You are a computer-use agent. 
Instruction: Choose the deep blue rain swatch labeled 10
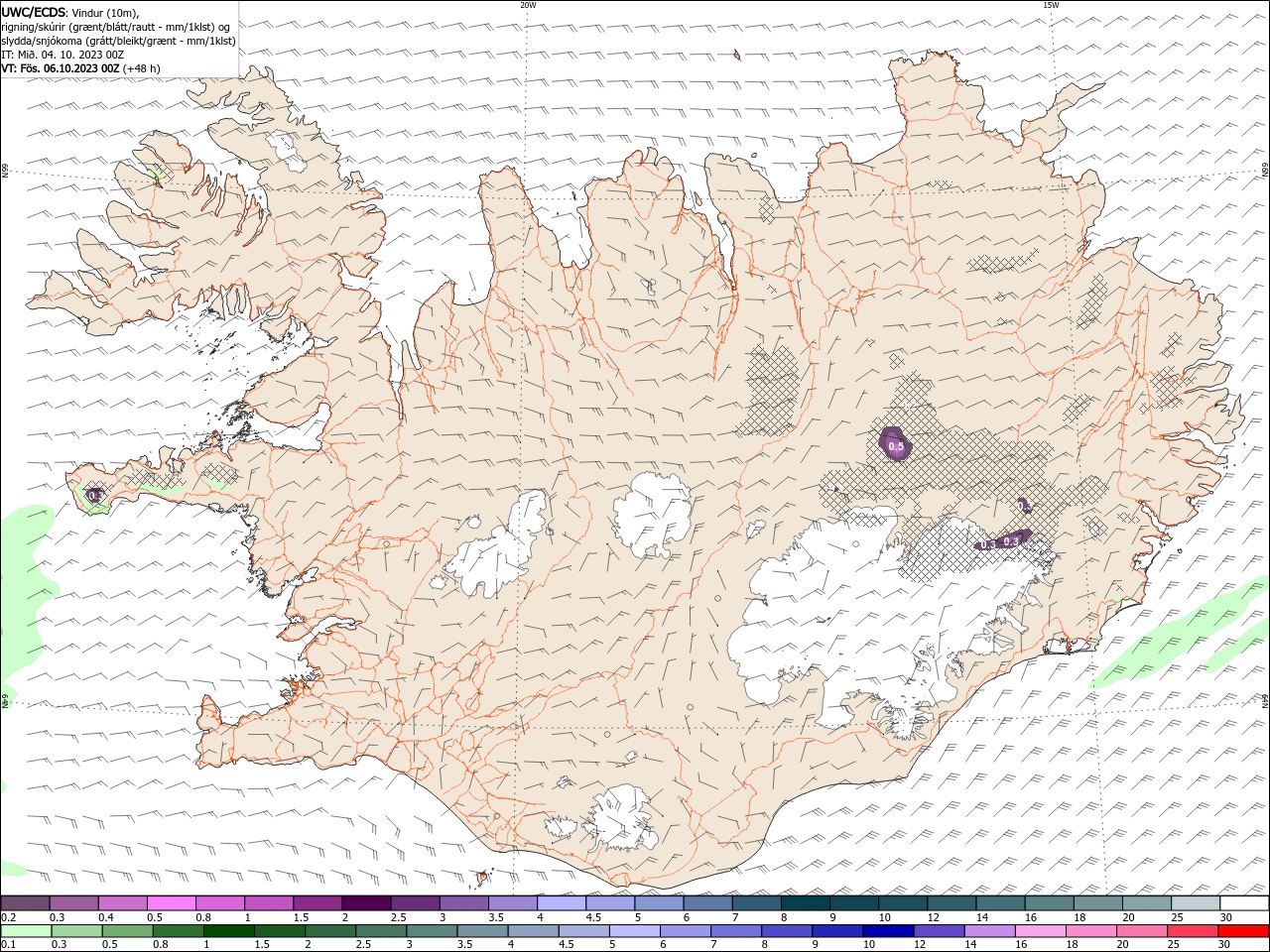888,931
